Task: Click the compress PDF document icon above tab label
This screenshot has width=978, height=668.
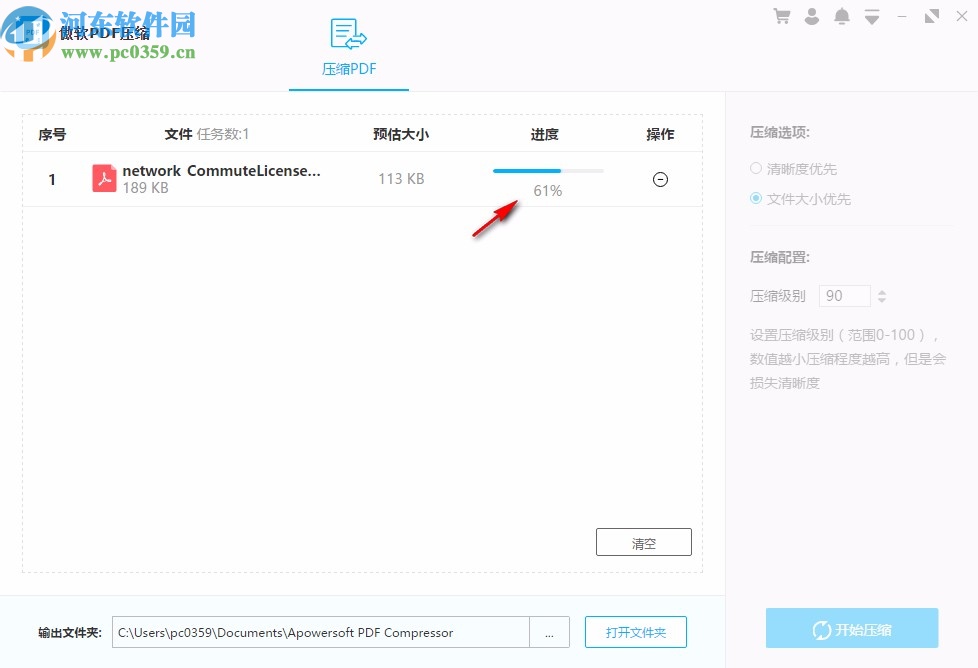Action: [348, 34]
